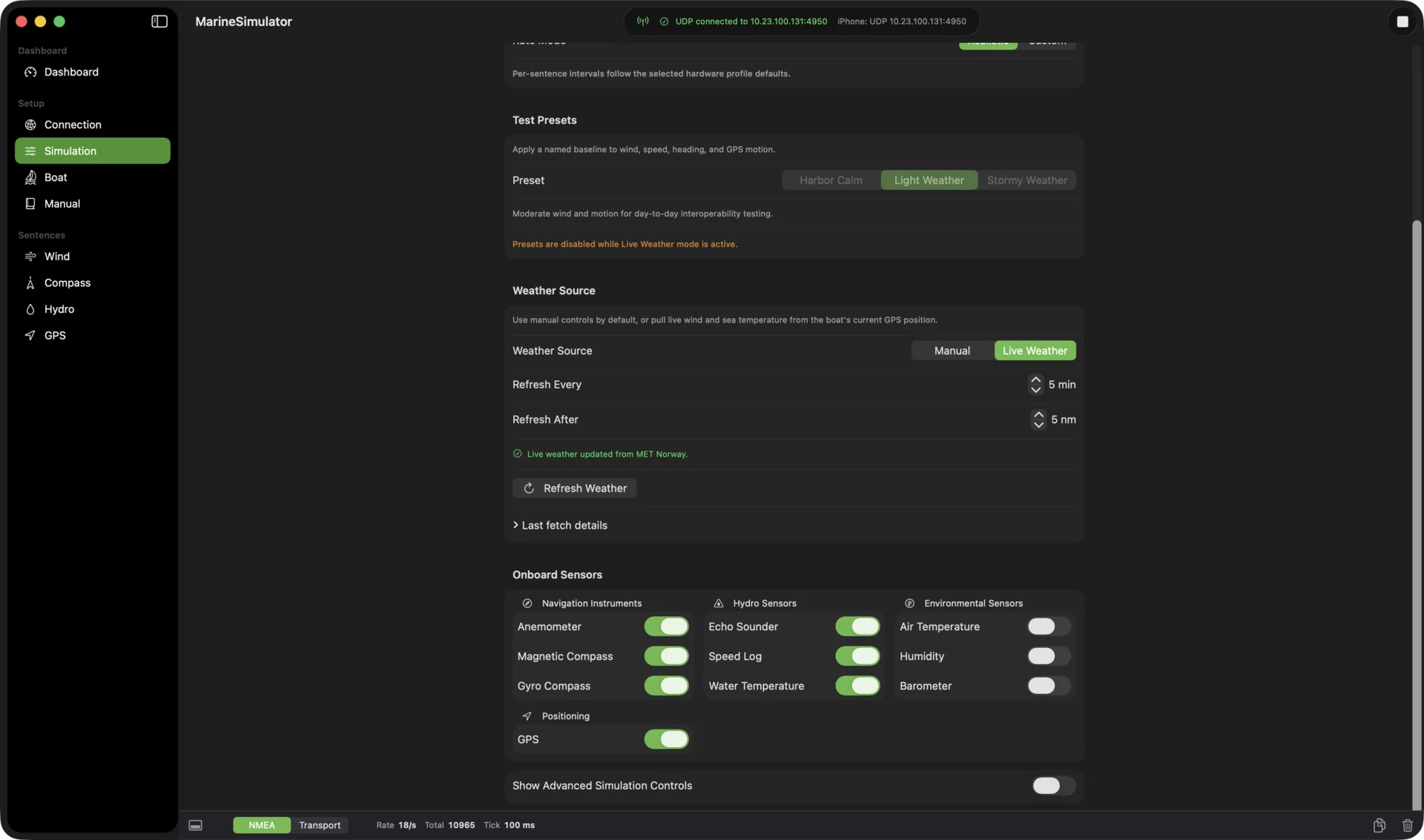Turn off the Gyro Compass toggle
The image size is (1424, 840).
coord(666,686)
